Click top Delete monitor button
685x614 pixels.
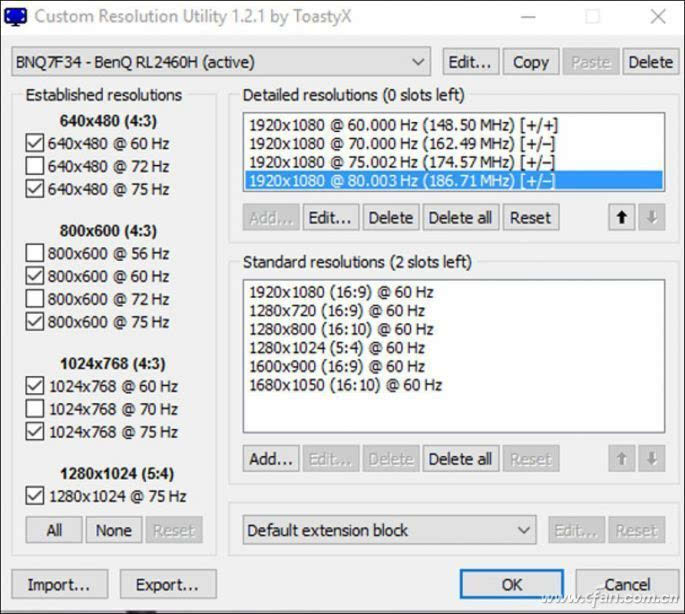point(650,62)
